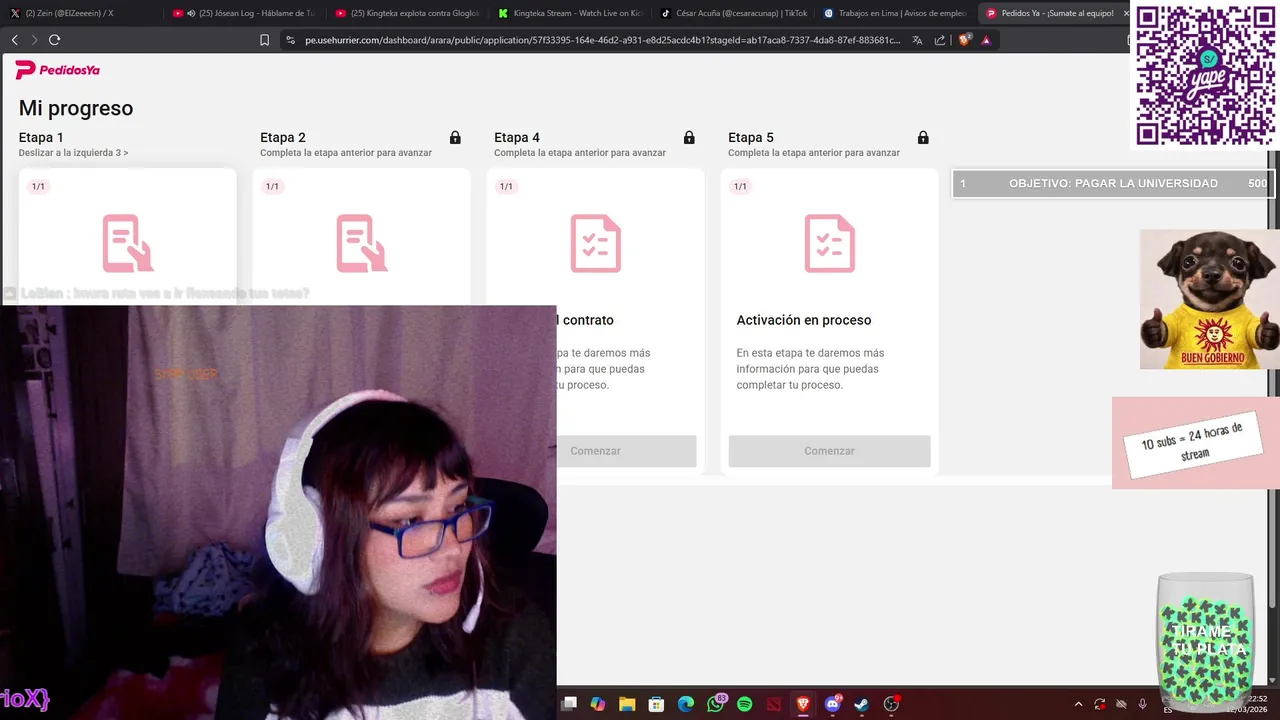Show hidden system tray icons

point(1078,704)
